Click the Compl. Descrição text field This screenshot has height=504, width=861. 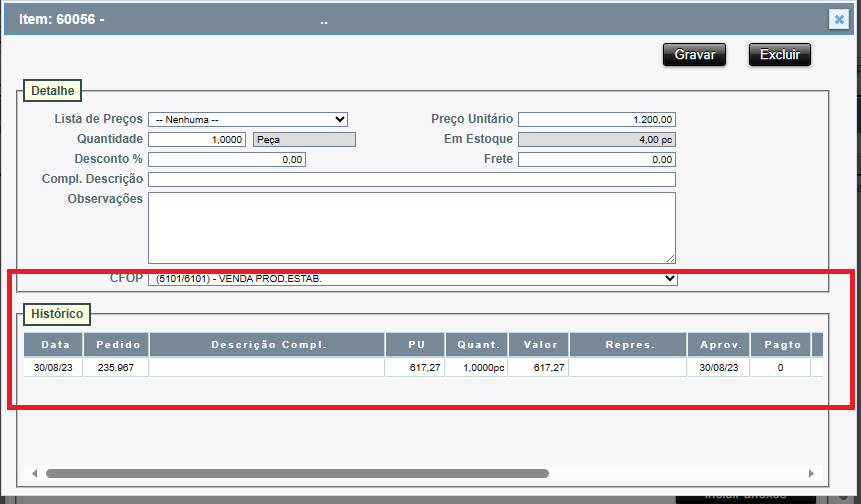412,179
